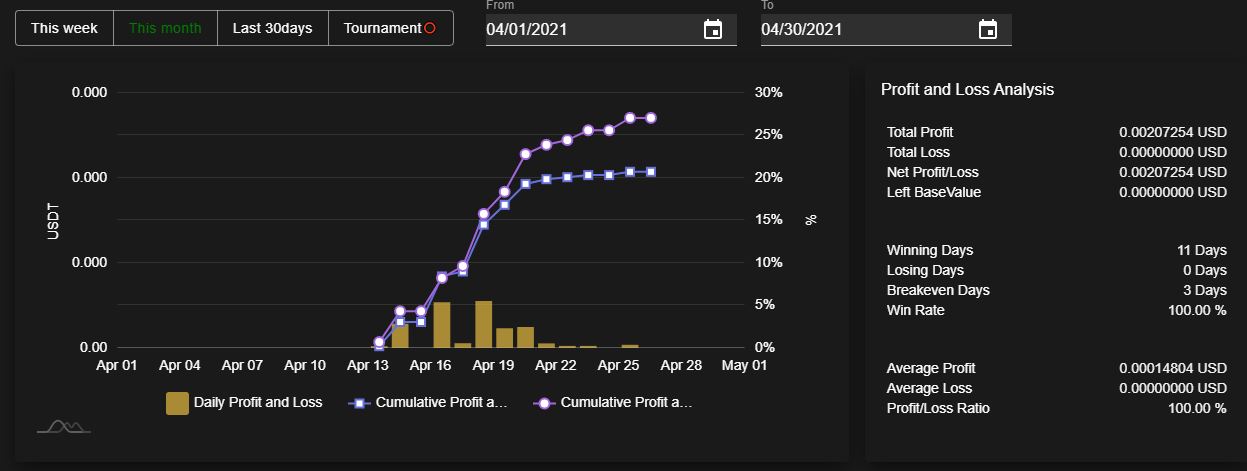Click Profit/Loss Ratio 100.00 % value
1247x471 pixels.
tap(1197, 408)
